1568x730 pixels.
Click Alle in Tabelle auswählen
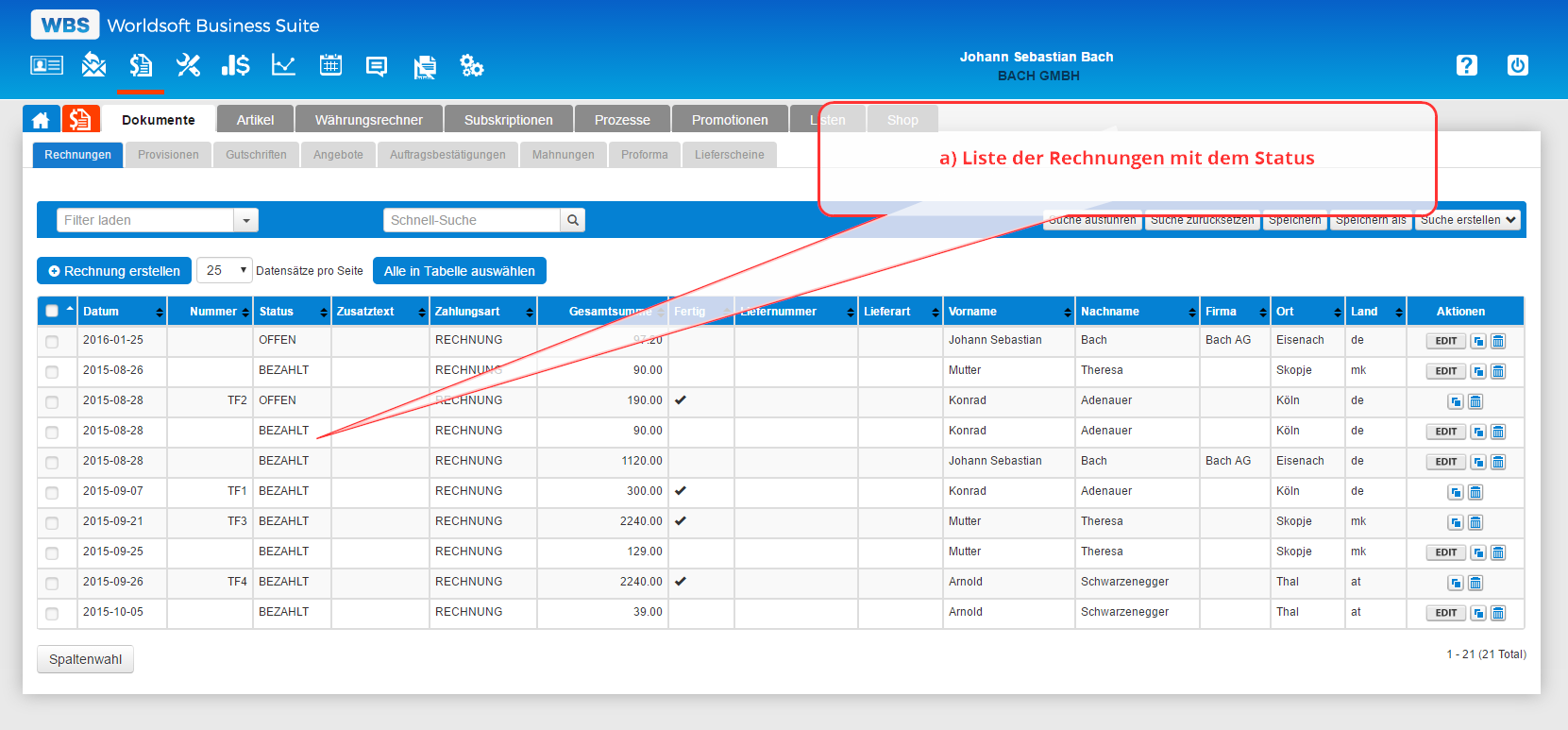(460, 270)
